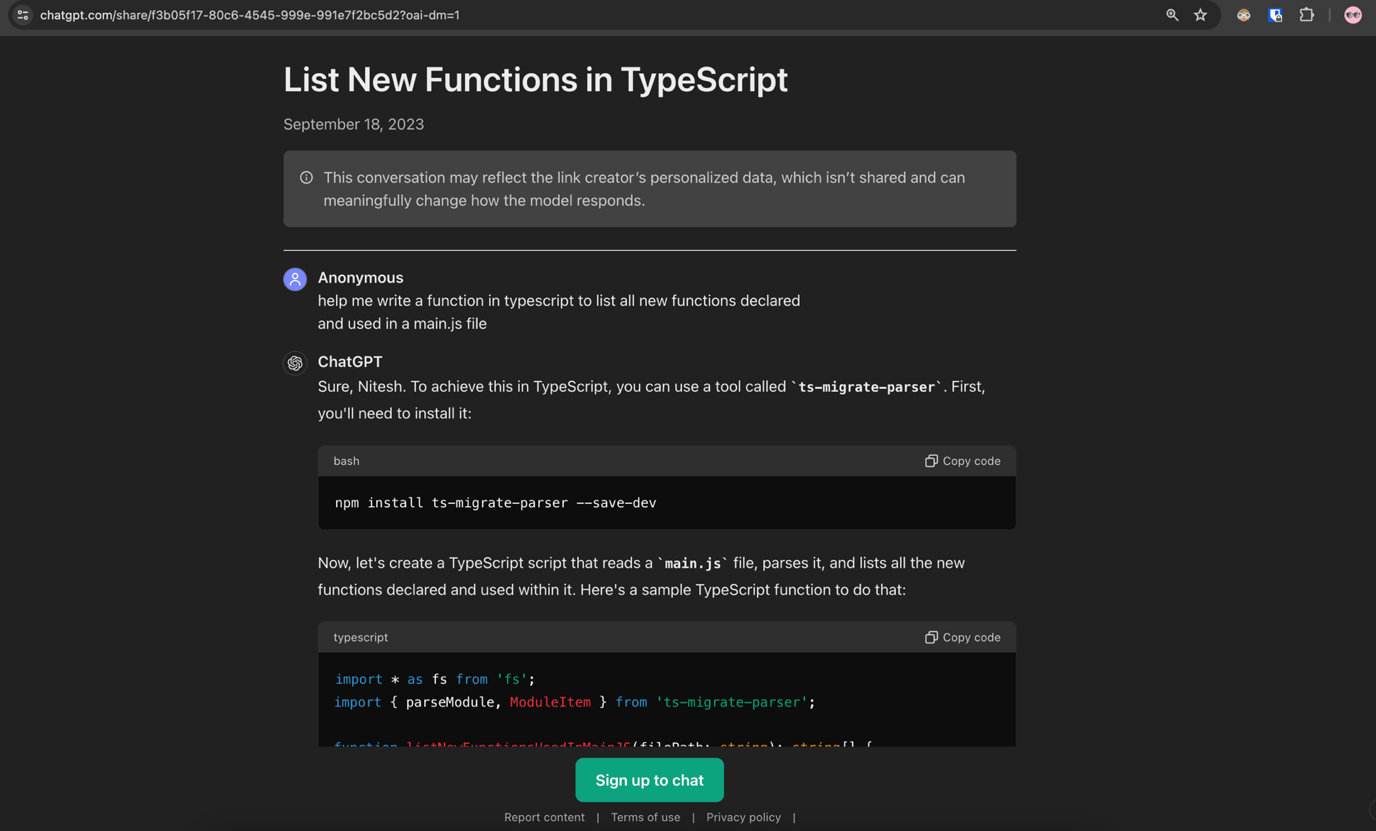This screenshot has height=831, width=1376.
Task: Click the September 18, 2023 date
Action: [353, 124]
